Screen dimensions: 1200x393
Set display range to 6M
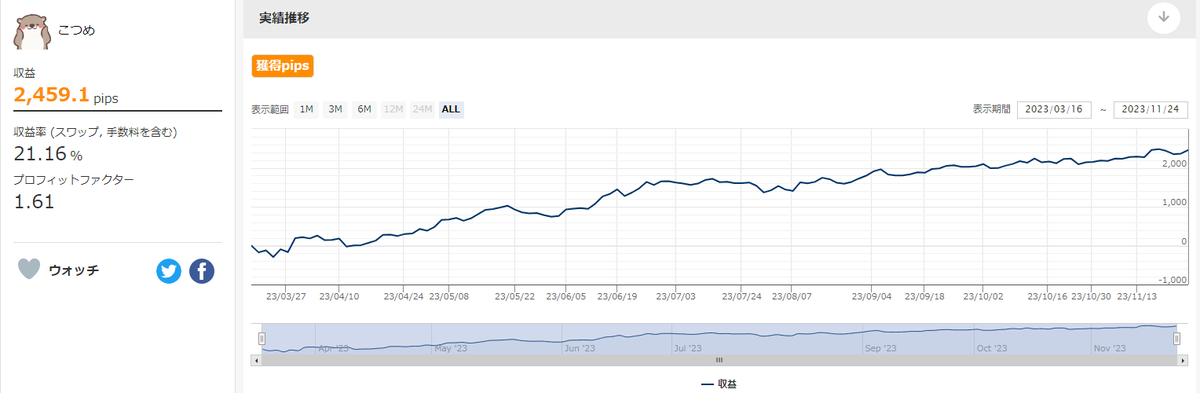click(364, 109)
